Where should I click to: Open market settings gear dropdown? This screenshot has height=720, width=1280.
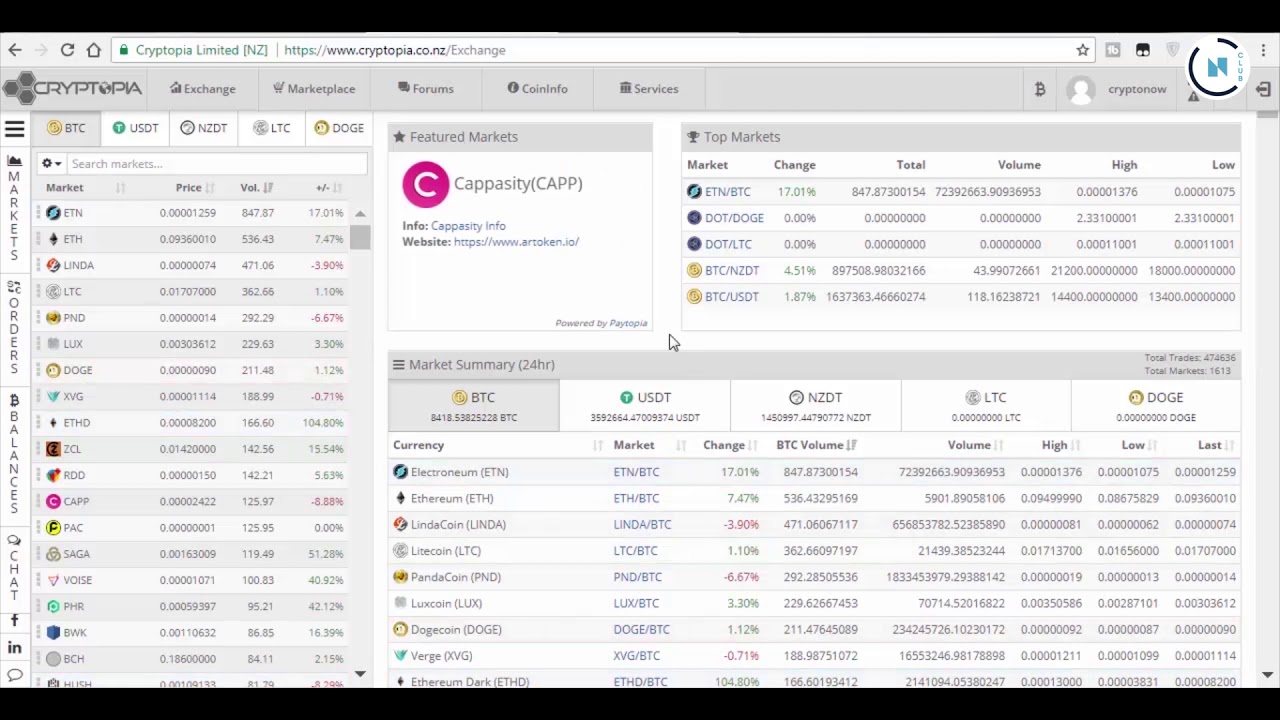click(51, 164)
